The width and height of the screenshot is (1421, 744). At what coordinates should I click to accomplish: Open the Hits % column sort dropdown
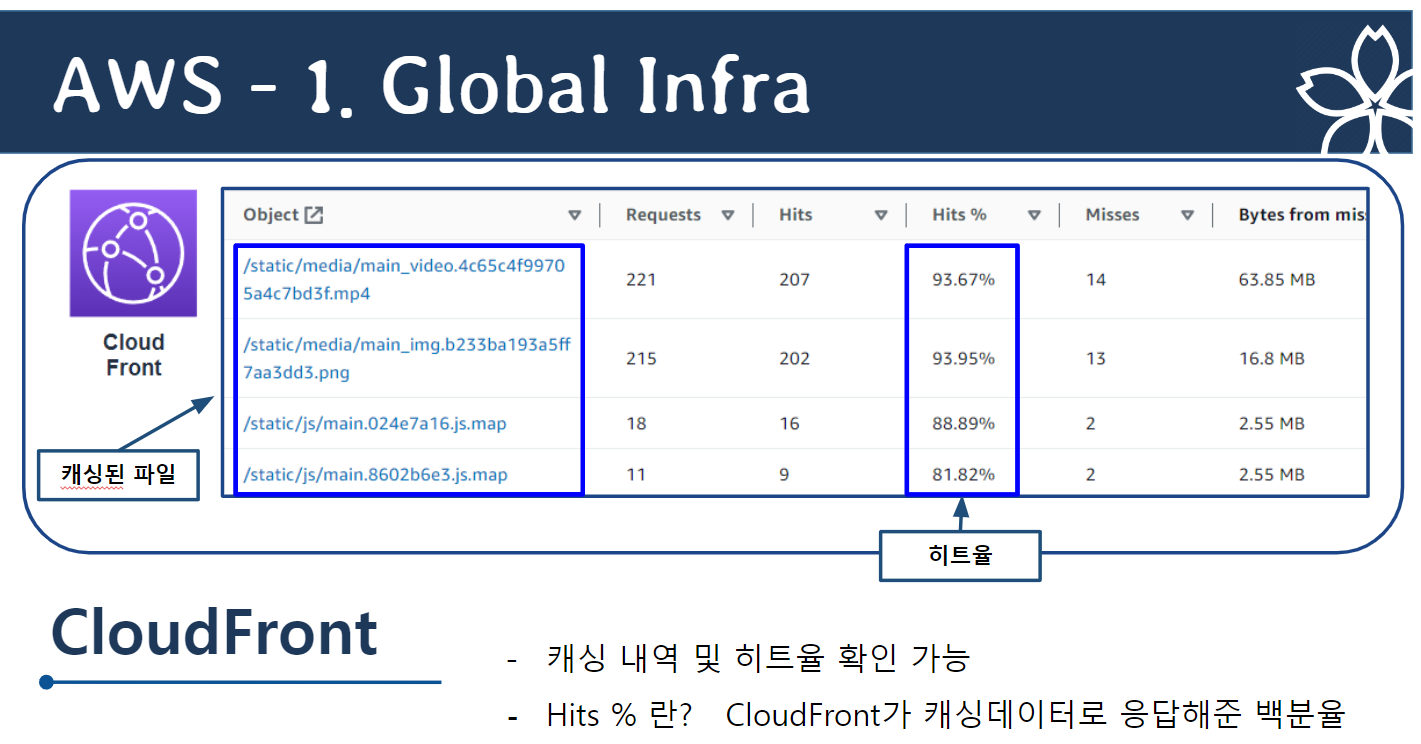point(1035,215)
